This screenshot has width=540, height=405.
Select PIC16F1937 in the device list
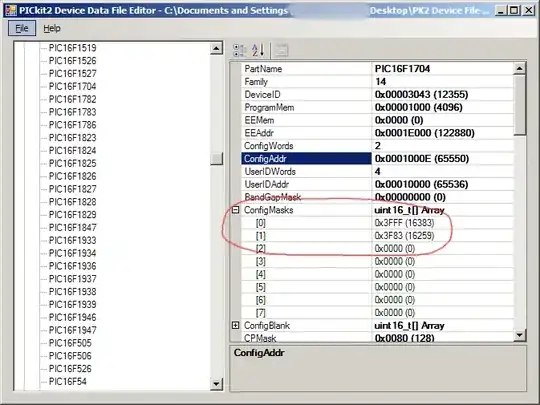pyautogui.click(x=72, y=279)
